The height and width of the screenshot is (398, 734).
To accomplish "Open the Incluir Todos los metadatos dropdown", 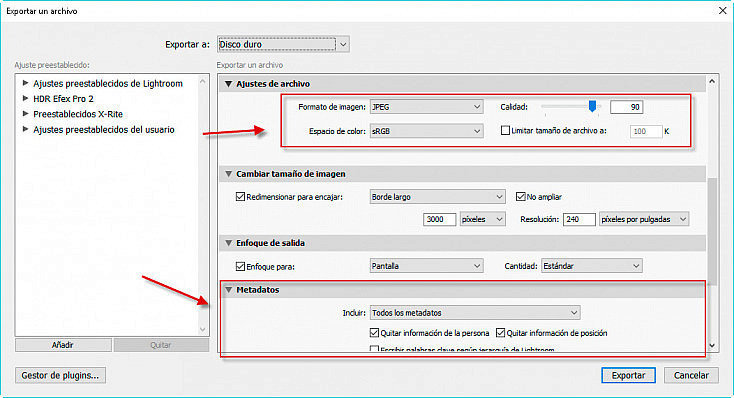I will (x=475, y=312).
